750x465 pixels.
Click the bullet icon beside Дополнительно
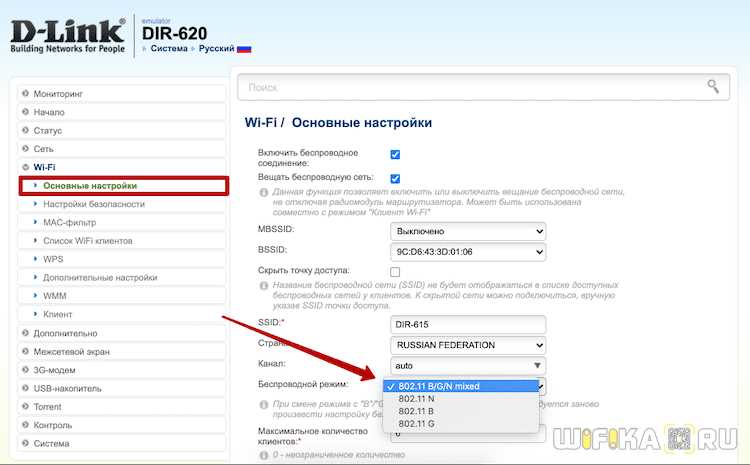pyautogui.click(x=25, y=332)
